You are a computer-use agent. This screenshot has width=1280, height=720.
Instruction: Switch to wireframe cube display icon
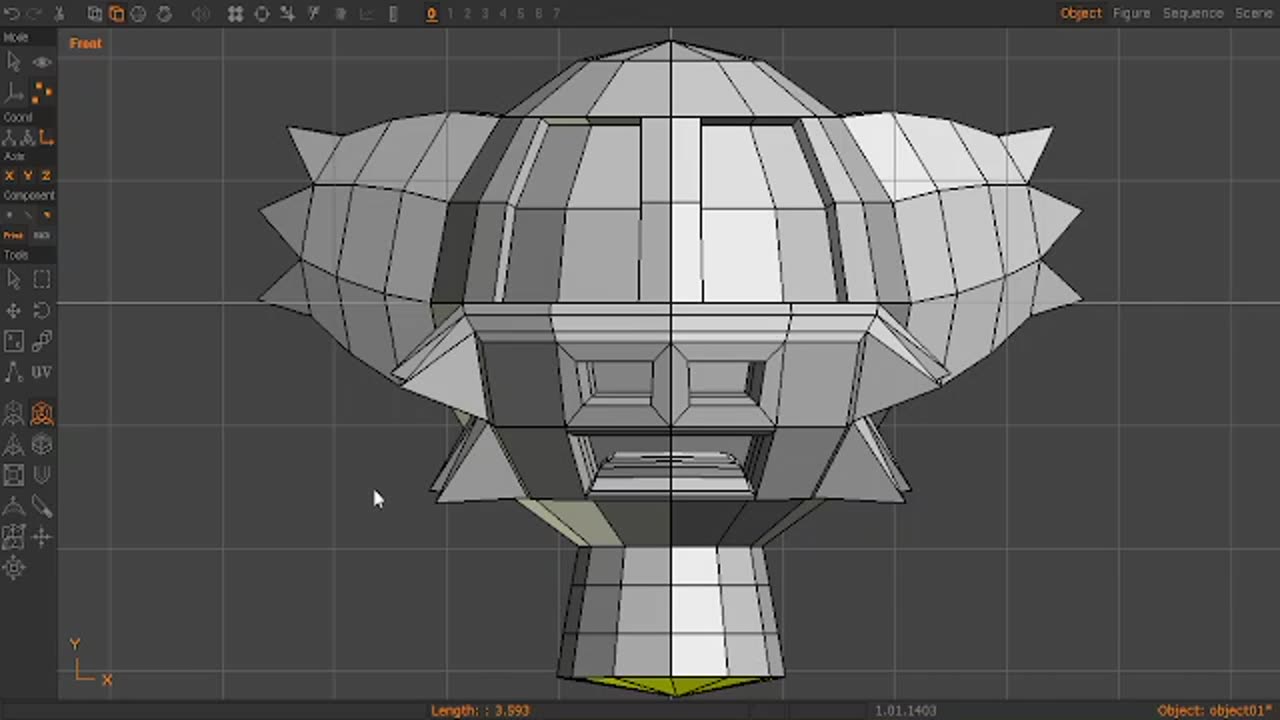[95, 14]
